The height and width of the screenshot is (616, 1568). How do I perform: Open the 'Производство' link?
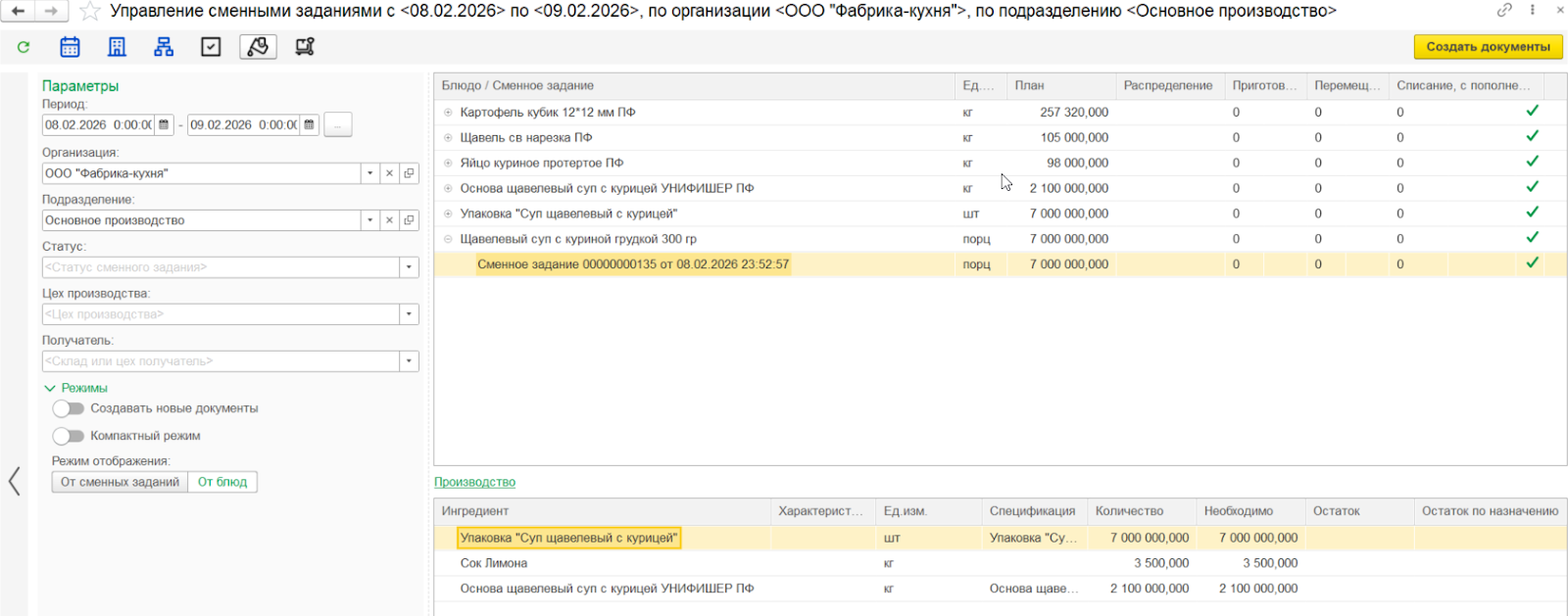(474, 482)
